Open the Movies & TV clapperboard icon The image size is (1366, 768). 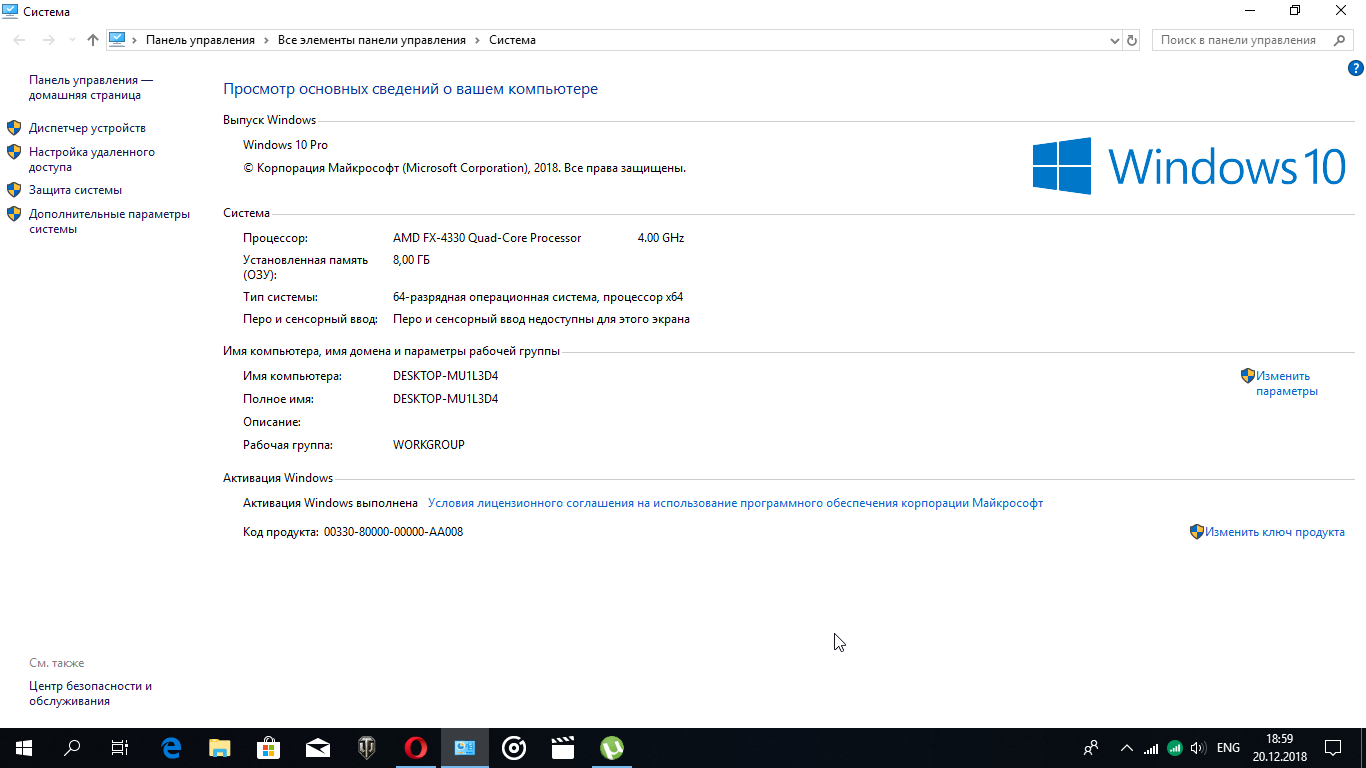(x=563, y=748)
